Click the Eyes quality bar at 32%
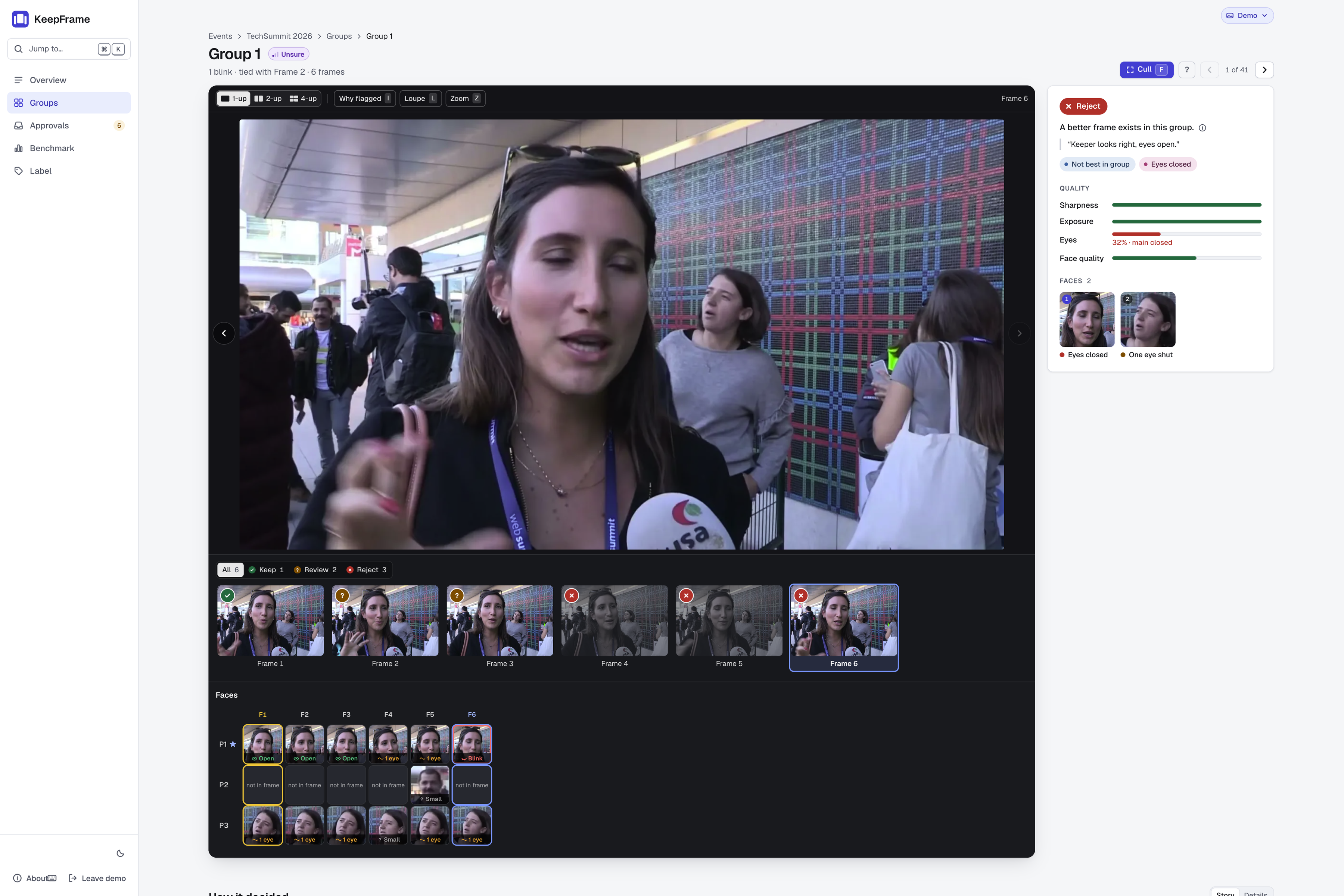 [1186, 234]
